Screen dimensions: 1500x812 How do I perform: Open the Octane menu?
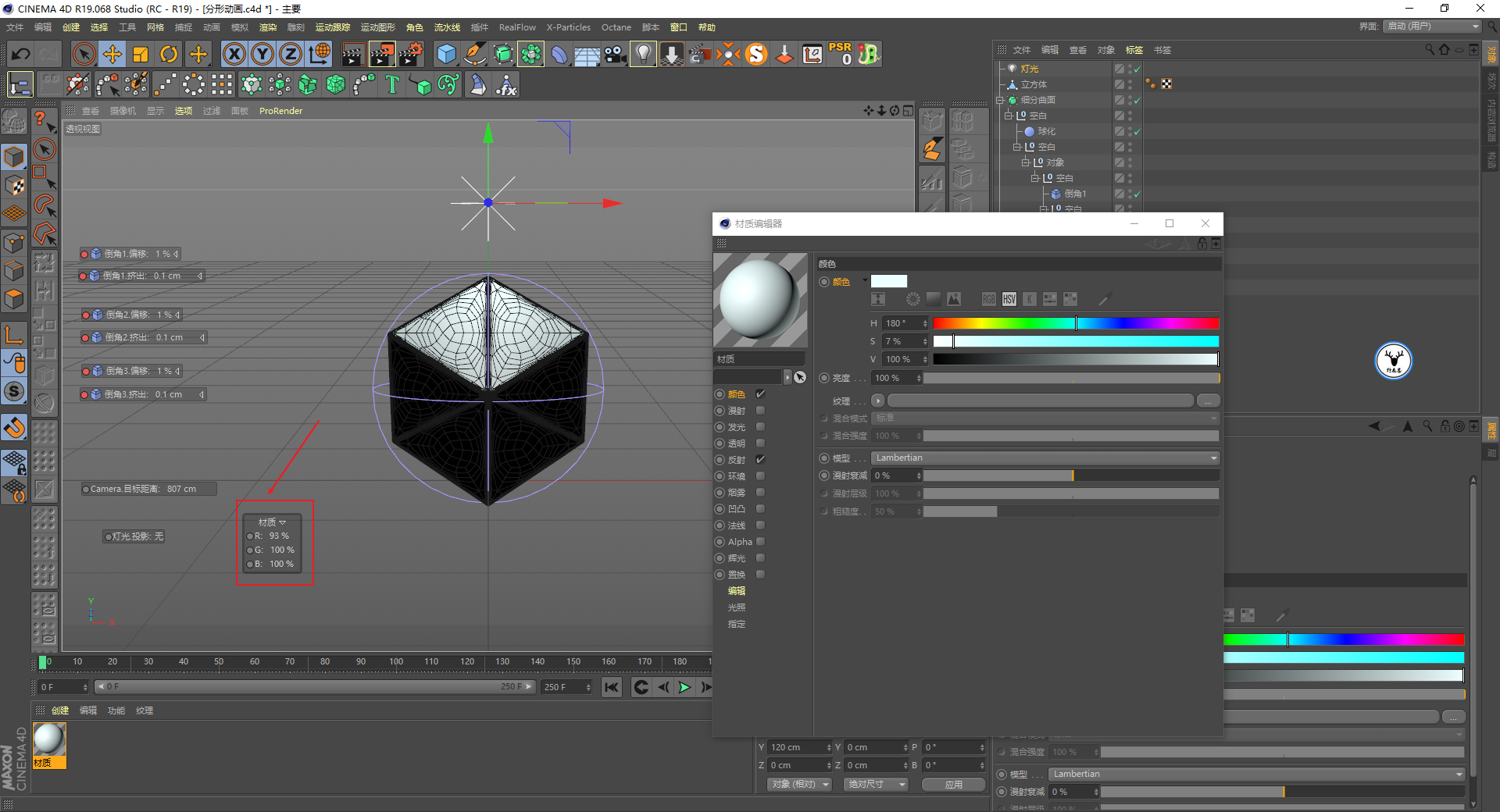click(x=616, y=27)
